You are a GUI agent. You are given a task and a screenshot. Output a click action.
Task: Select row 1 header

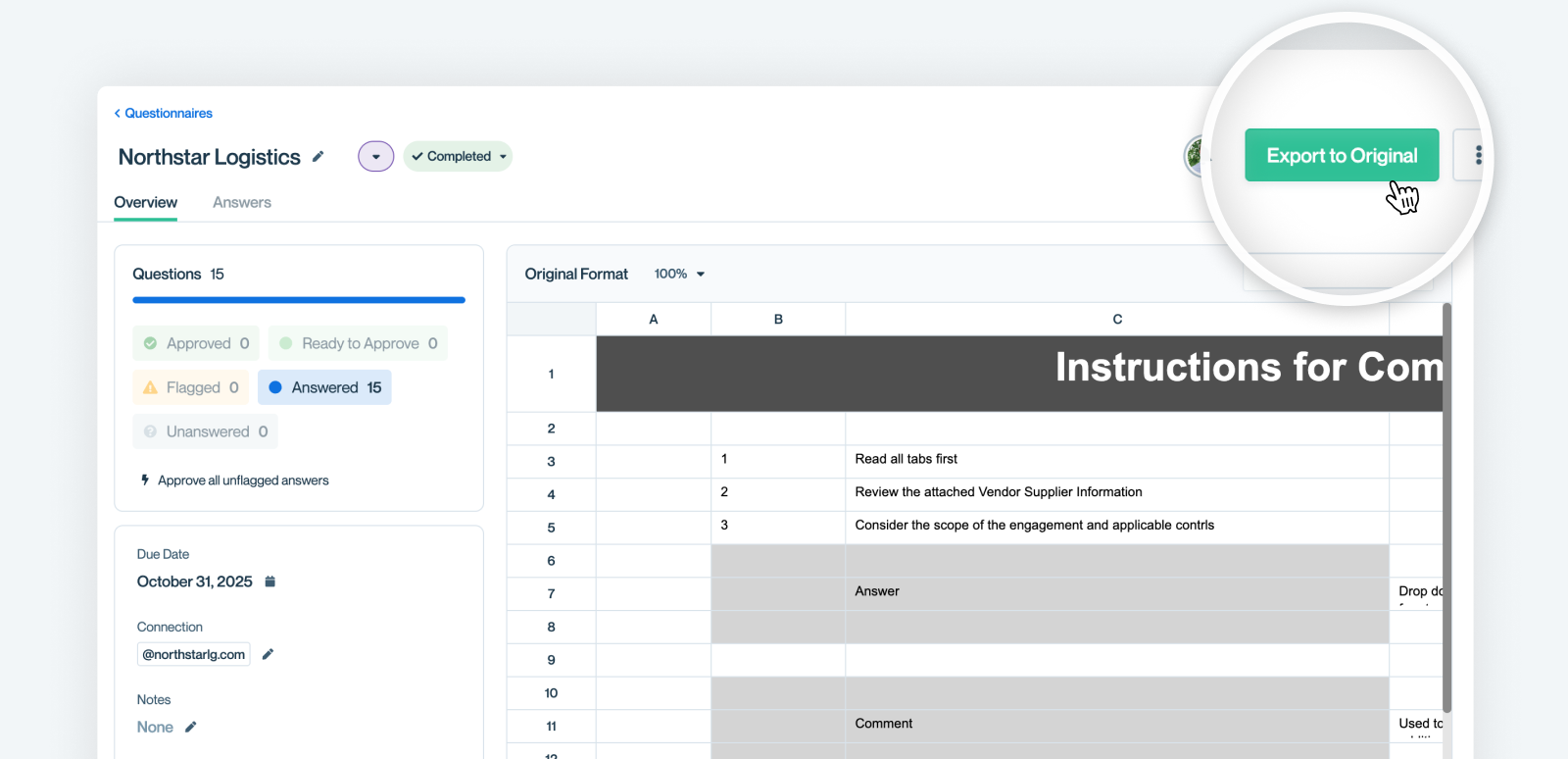click(552, 374)
